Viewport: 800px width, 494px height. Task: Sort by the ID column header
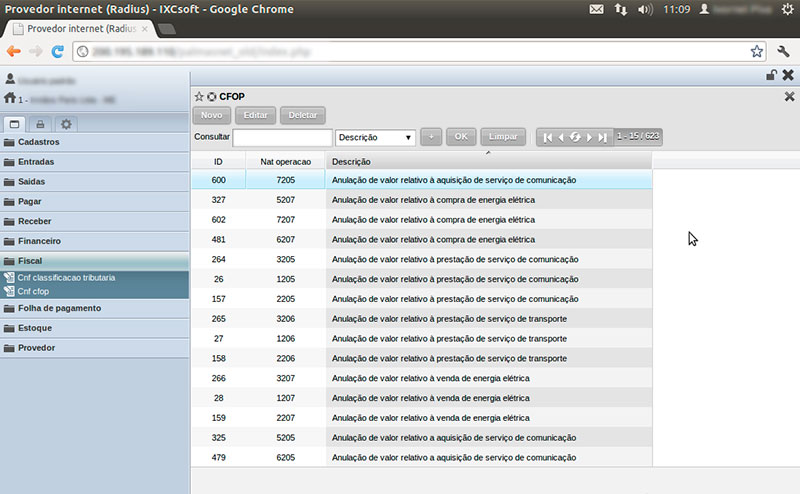[218, 162]
